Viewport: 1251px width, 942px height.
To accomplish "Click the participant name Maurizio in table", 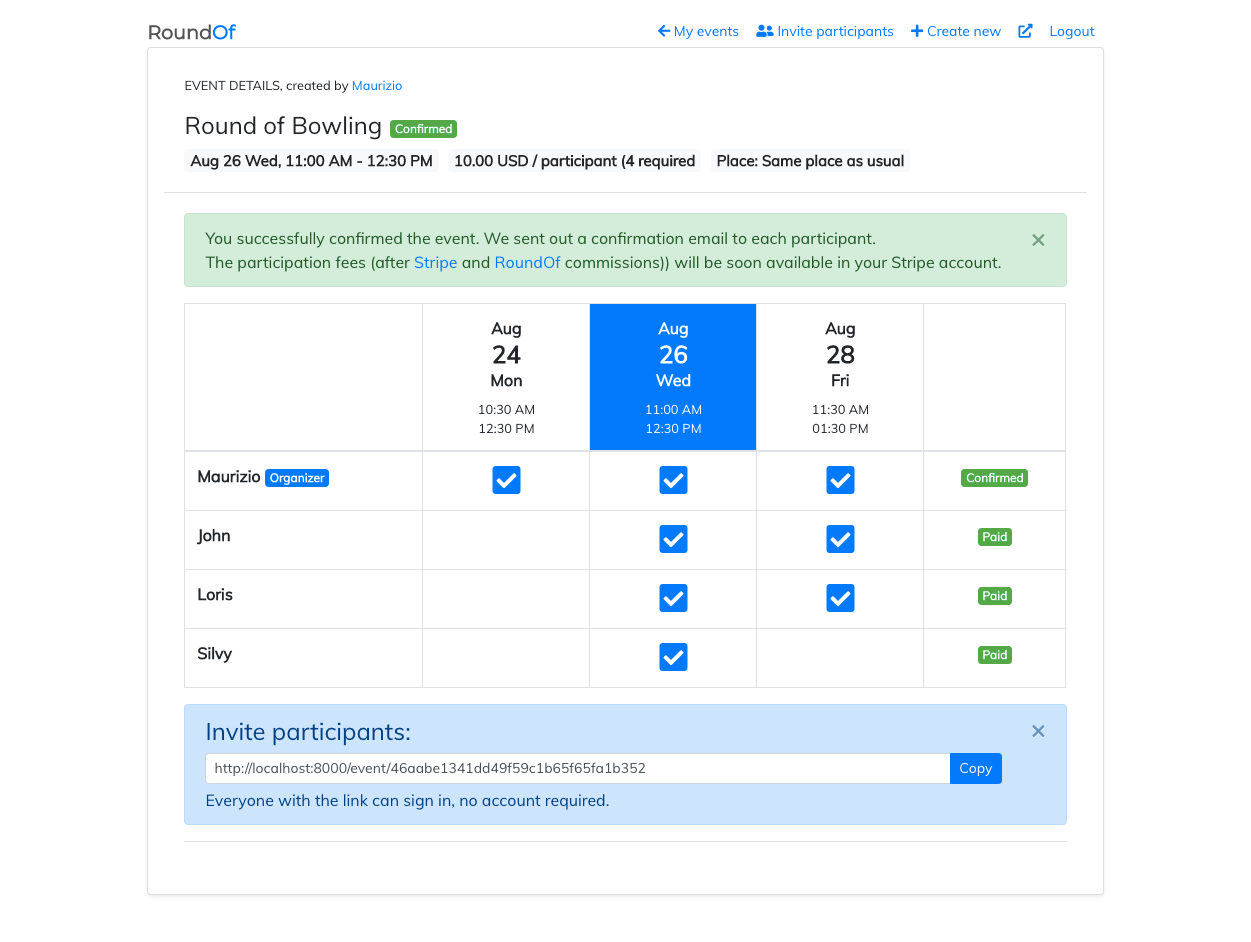I will [229, 477].
